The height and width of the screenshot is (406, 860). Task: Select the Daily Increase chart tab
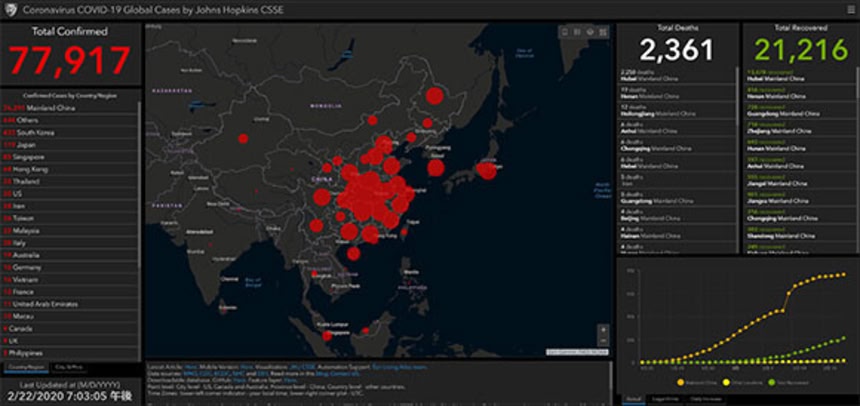[705, 398]
